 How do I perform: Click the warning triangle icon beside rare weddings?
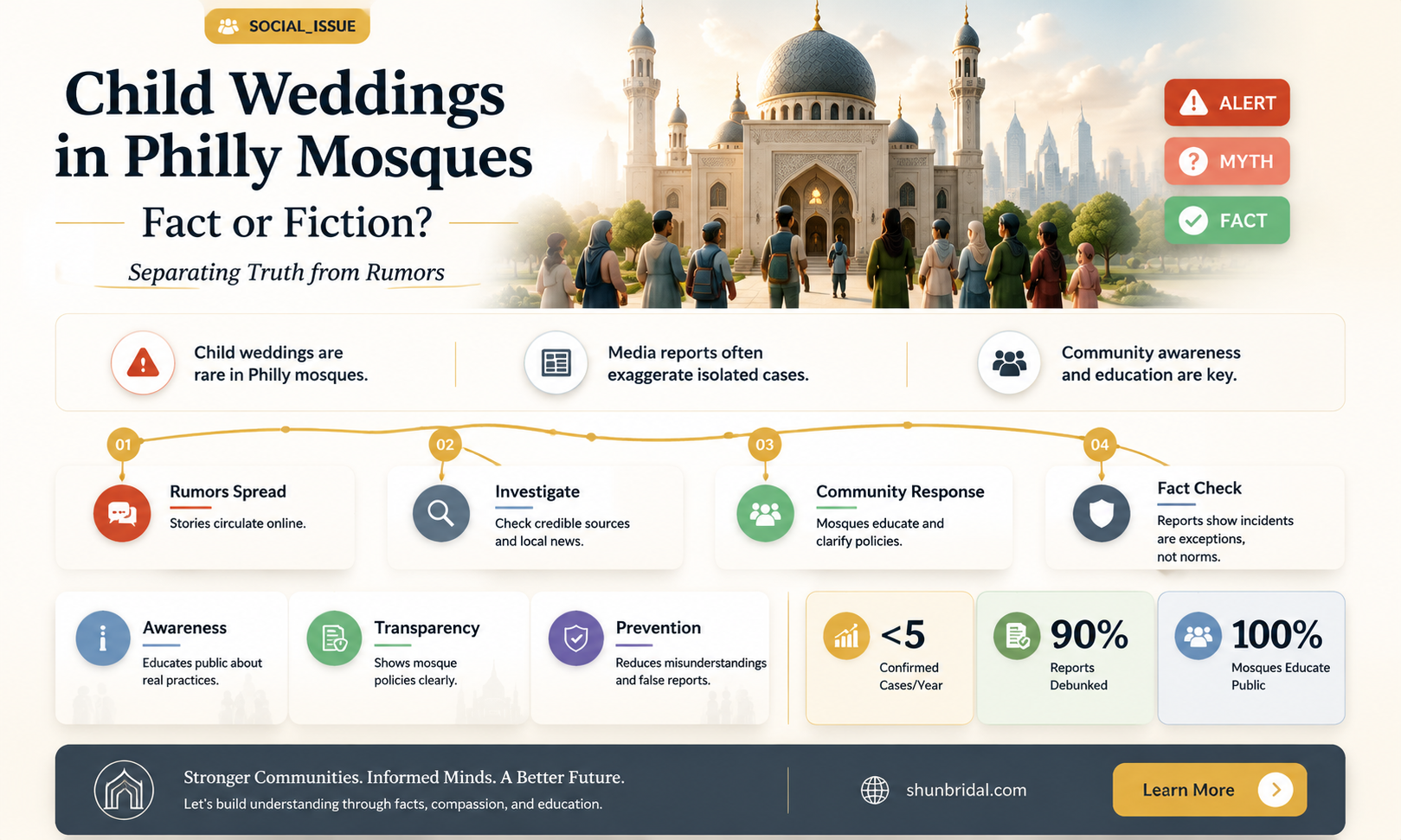(143, 363)
